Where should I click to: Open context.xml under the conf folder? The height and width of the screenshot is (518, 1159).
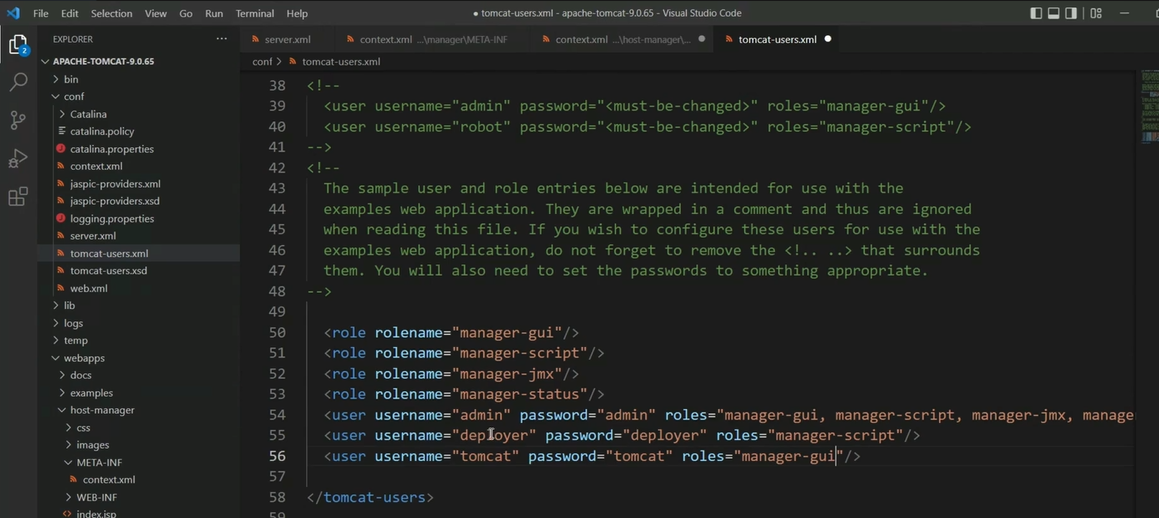(x=96, y=166)
